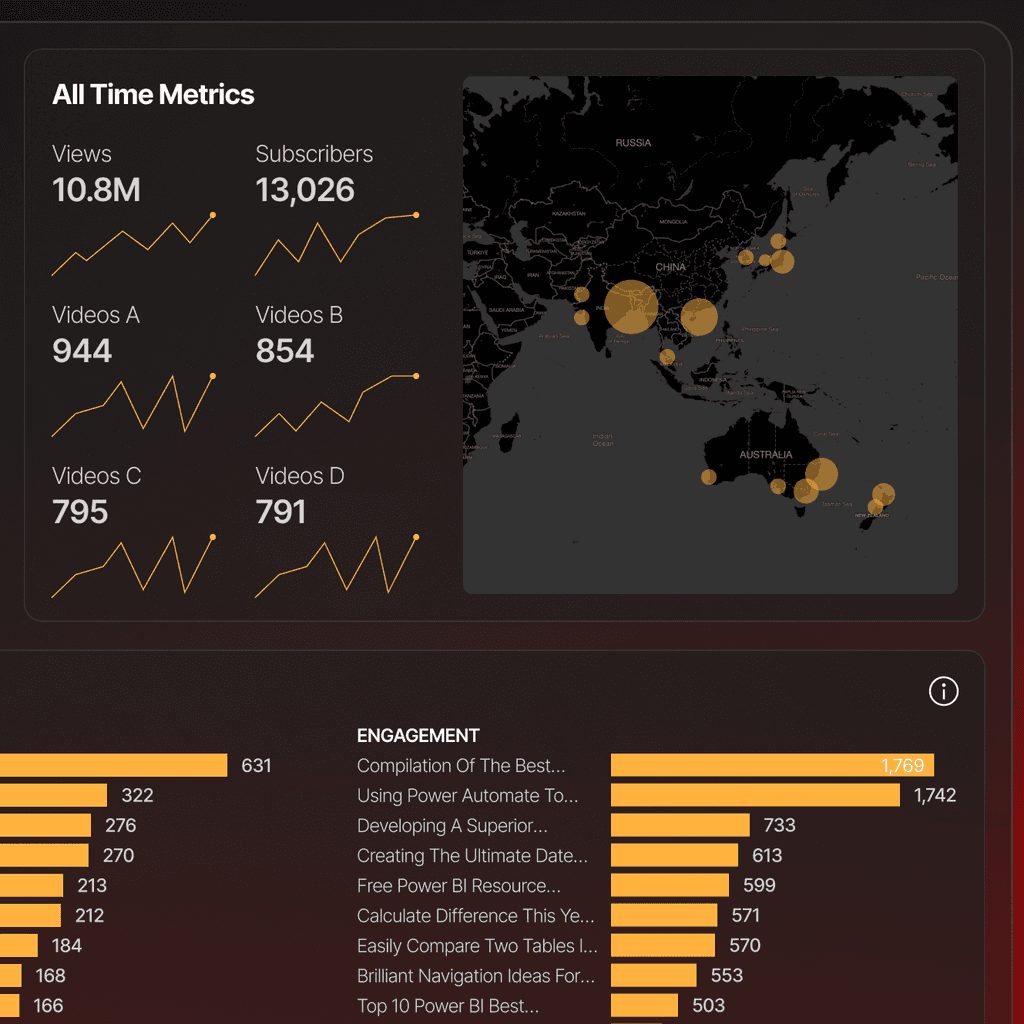Open the info tooltip icon
This screenshot has width=1024, height=1024.
[942, 691]
